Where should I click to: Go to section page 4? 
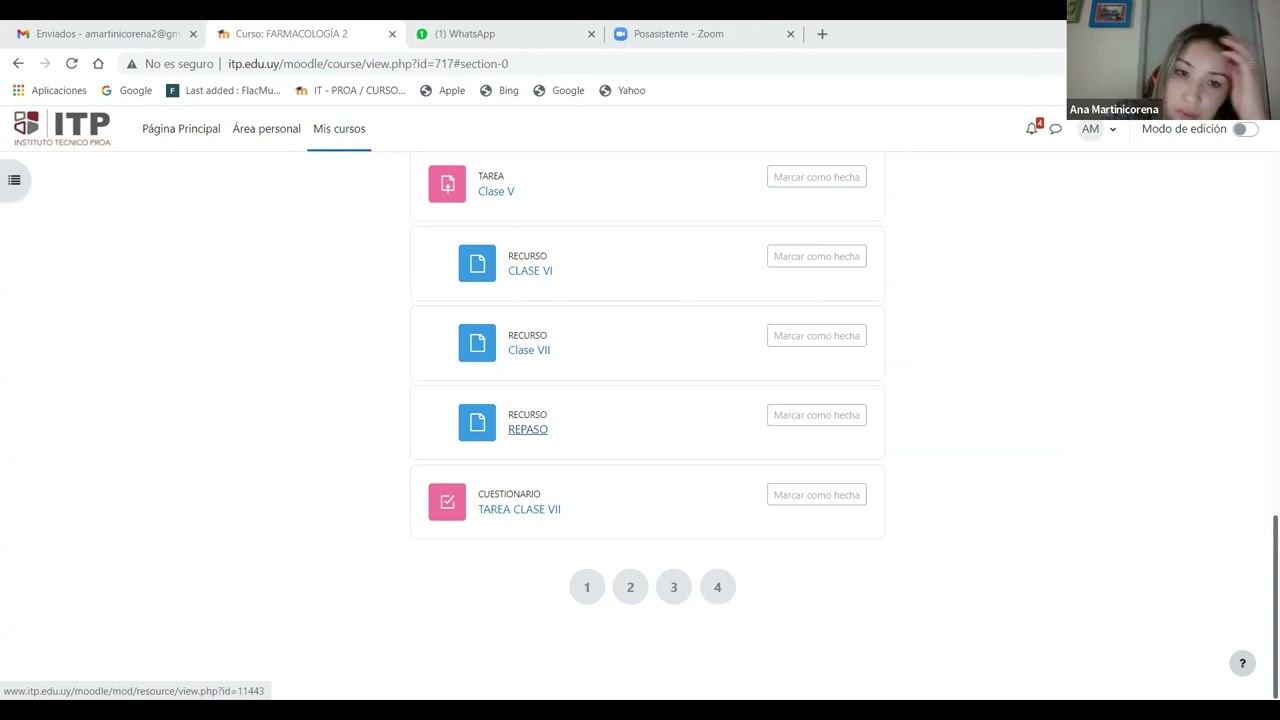[717, 587]
